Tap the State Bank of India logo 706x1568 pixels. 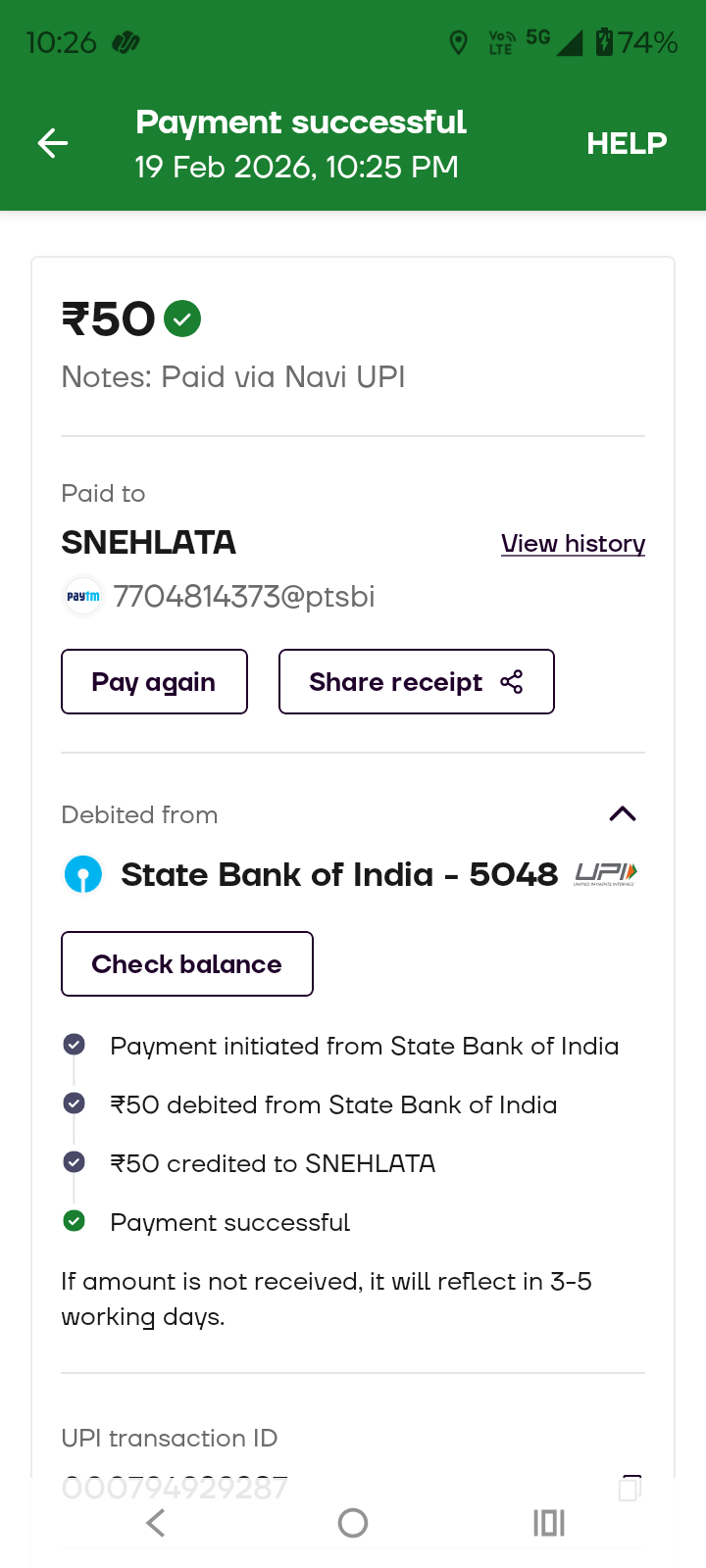click(x=83, y=874)
